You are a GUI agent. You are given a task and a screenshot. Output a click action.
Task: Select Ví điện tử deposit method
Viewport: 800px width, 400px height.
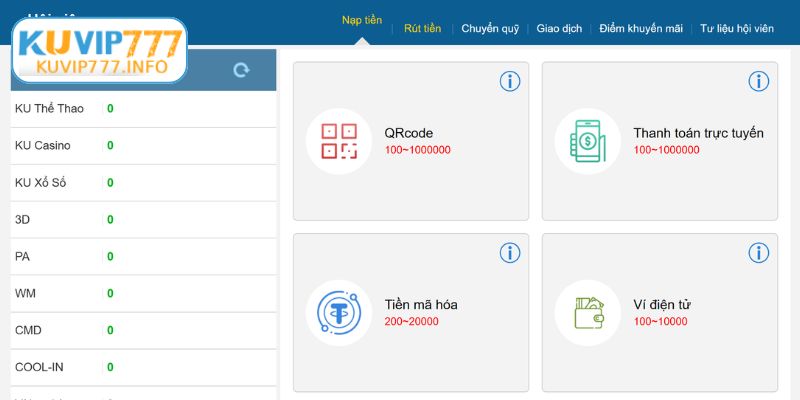coord(660,313)
